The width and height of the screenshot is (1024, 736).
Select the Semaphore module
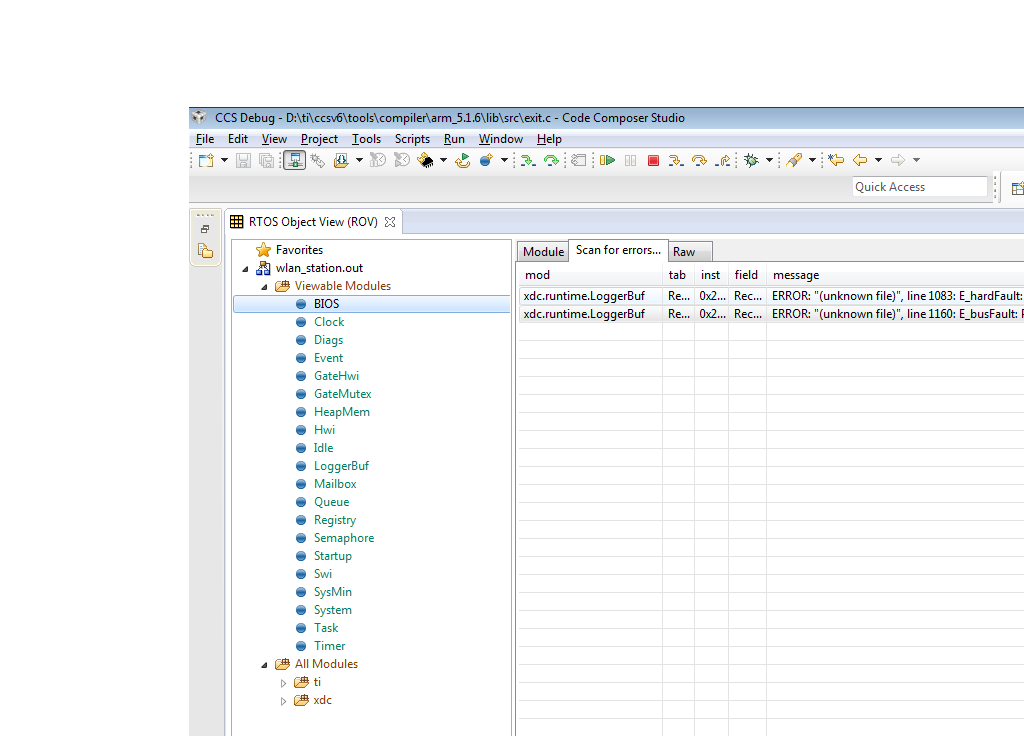[344, 538]
